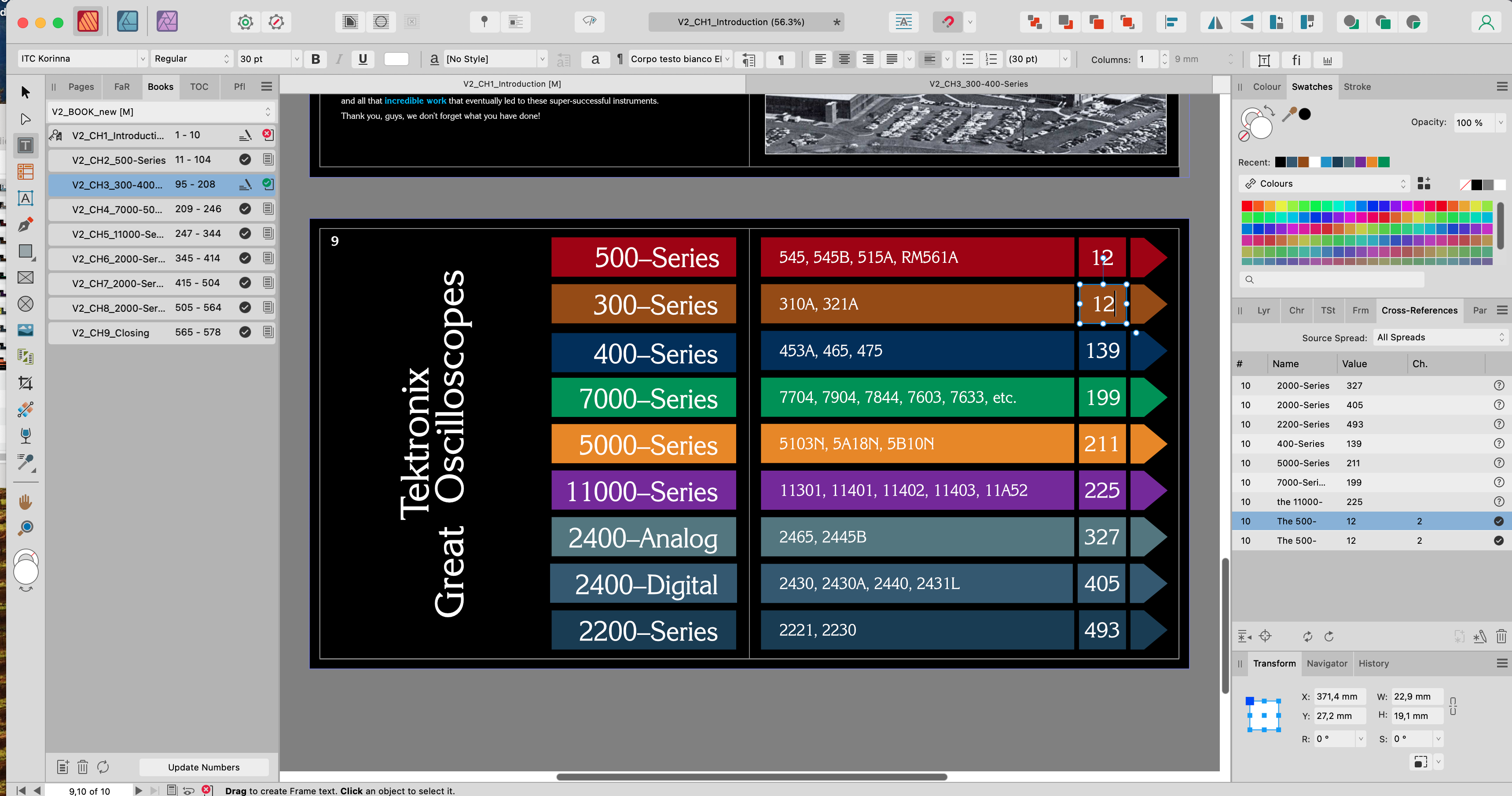Switch to the Designer persona

pyautogui.click(x=127, y=22)
